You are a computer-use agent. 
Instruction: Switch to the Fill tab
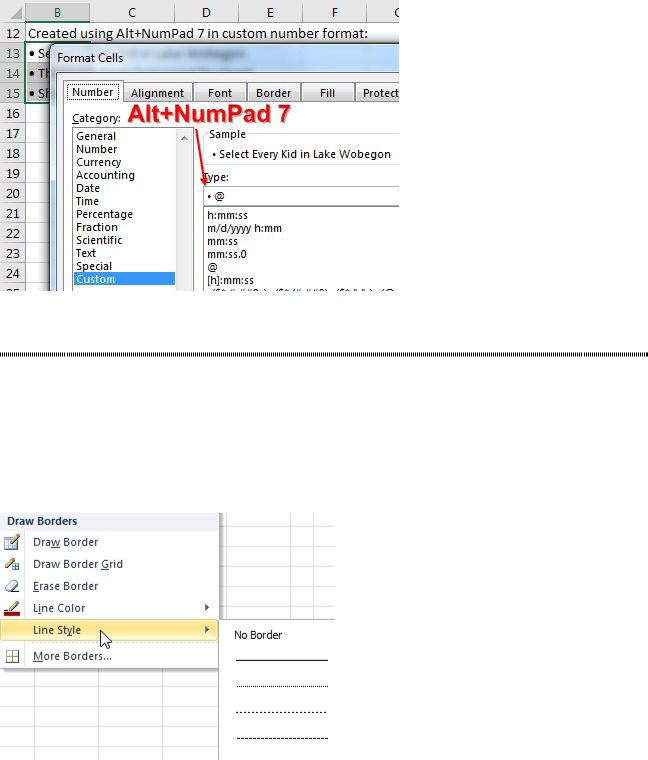[x=327, y=93]
